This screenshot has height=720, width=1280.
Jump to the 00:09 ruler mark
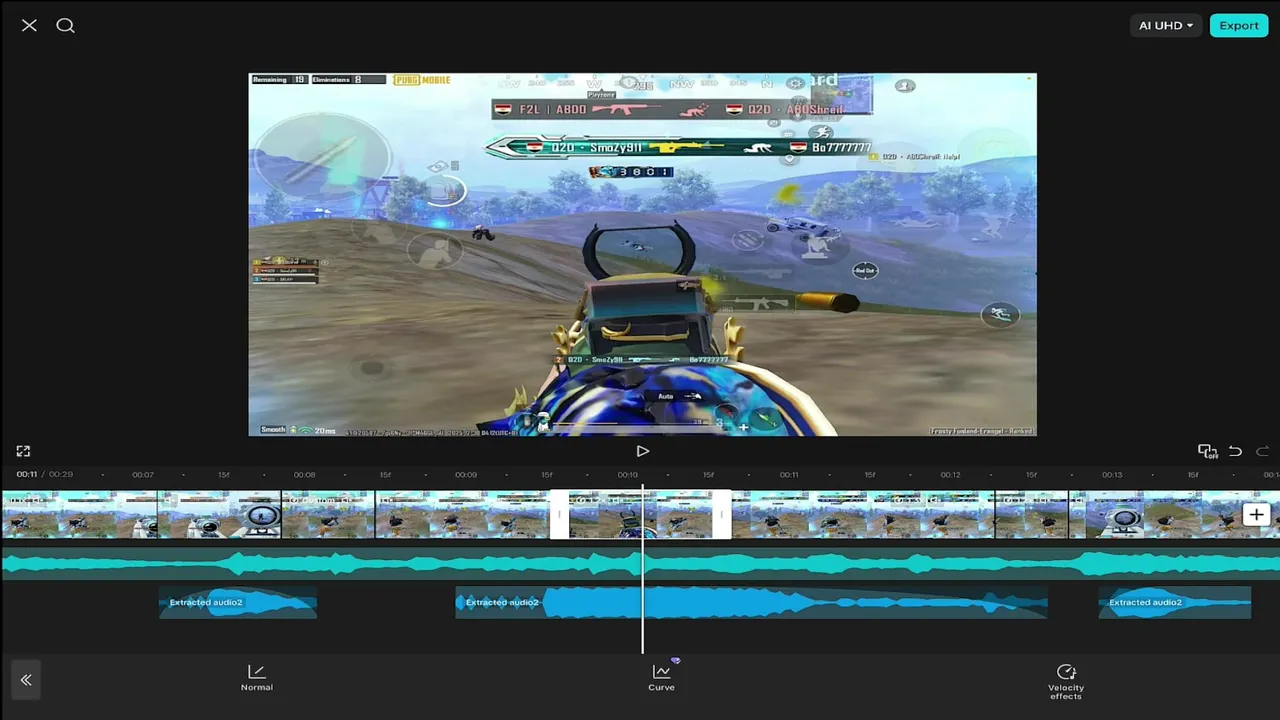tap(466, 475)
